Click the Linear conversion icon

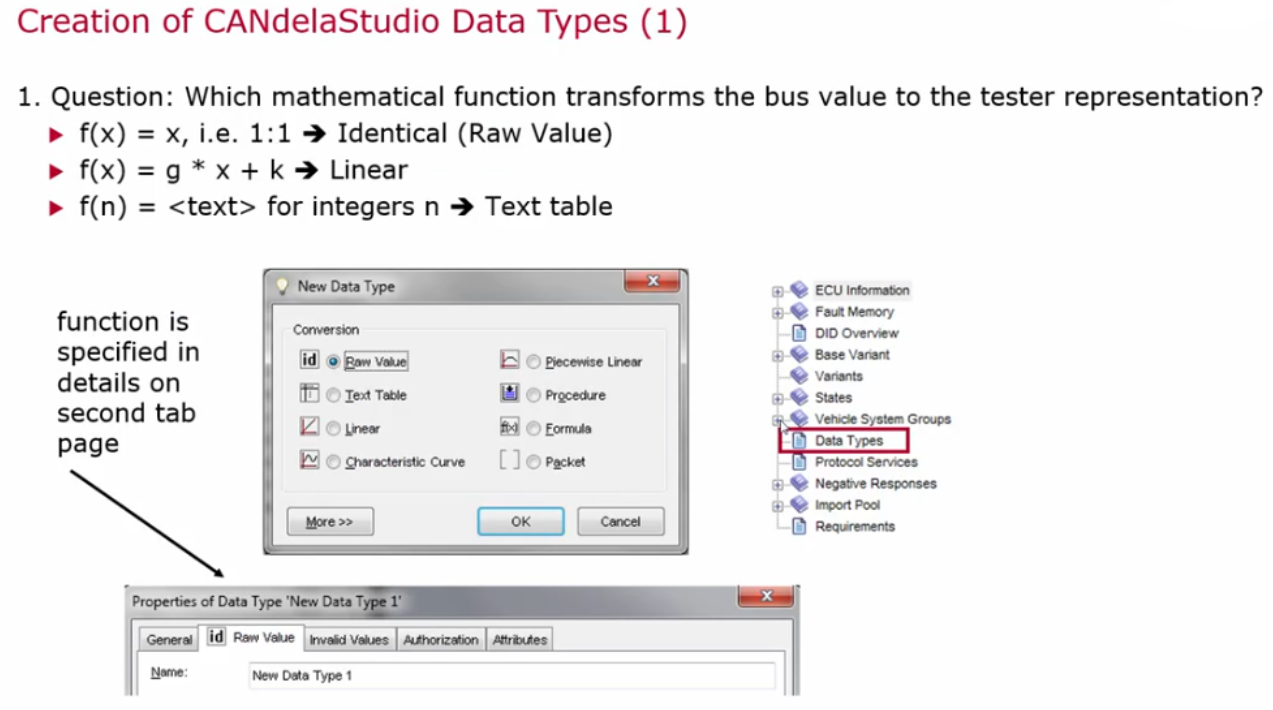[309, 428]
